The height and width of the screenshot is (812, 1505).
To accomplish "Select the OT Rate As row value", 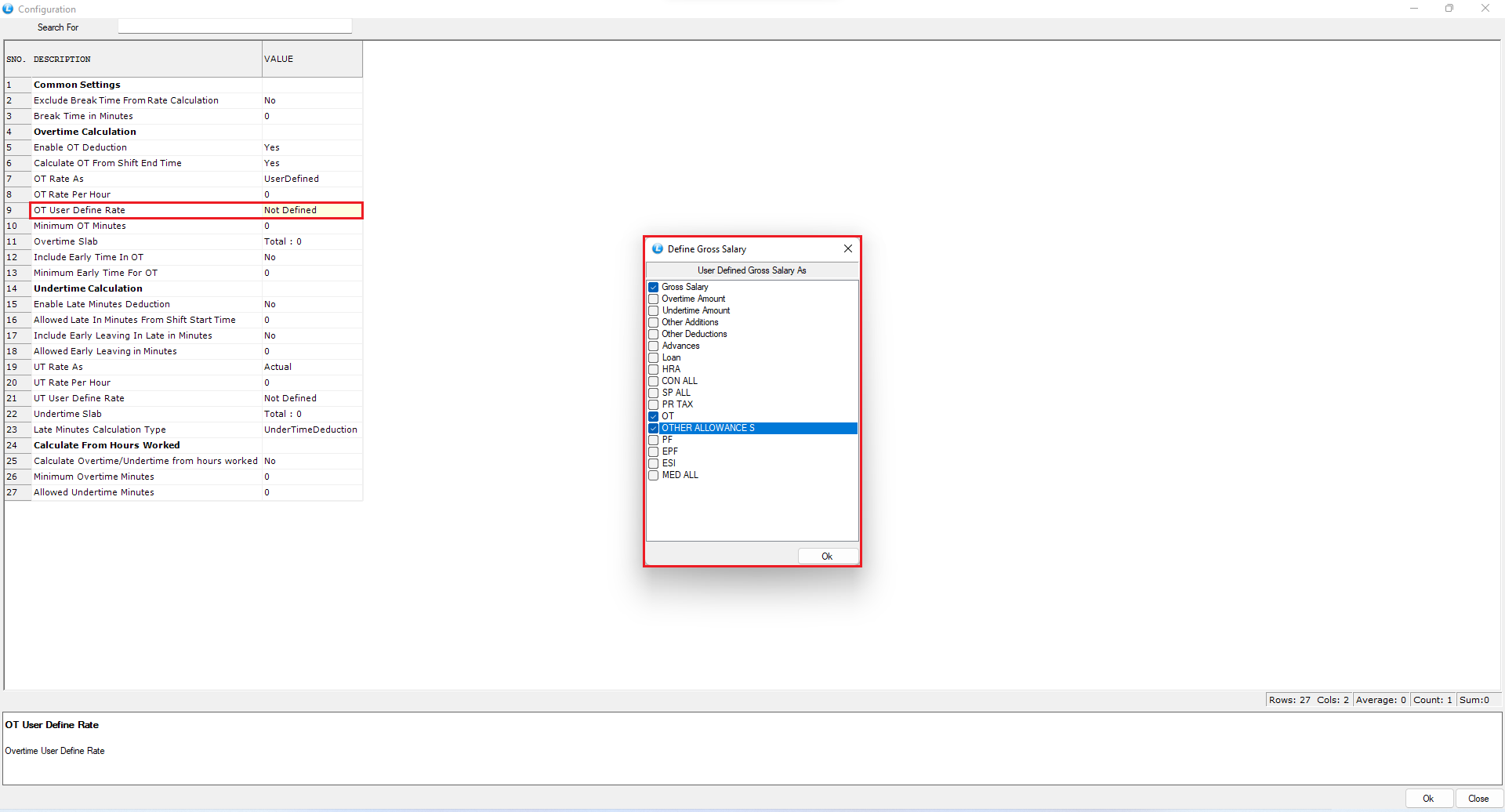I will pos(311,179).
